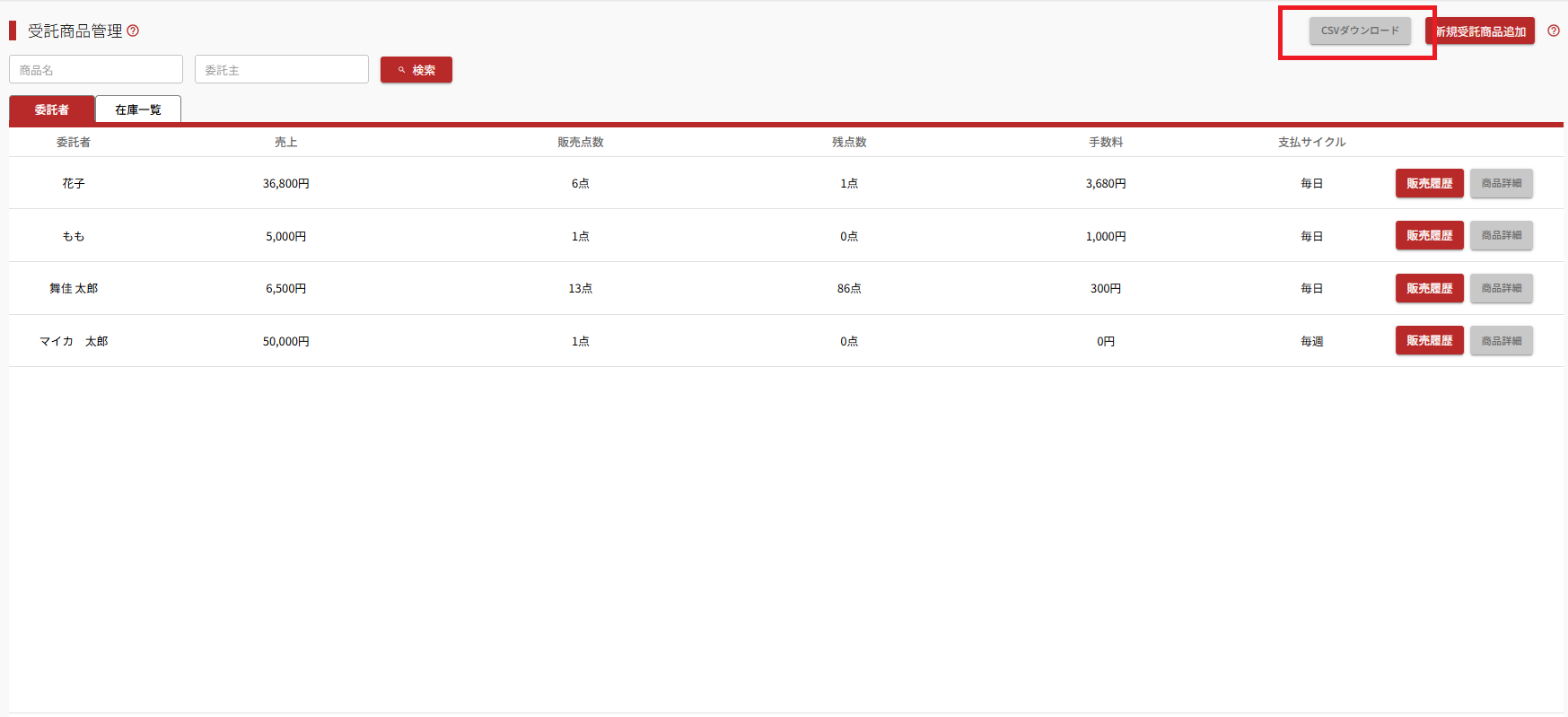View 商品詳細 for マイカ 太郎
Image resolution: width=1568 pixels, height=717 pixels.
pyautogui.click(x=1501, y=341)
